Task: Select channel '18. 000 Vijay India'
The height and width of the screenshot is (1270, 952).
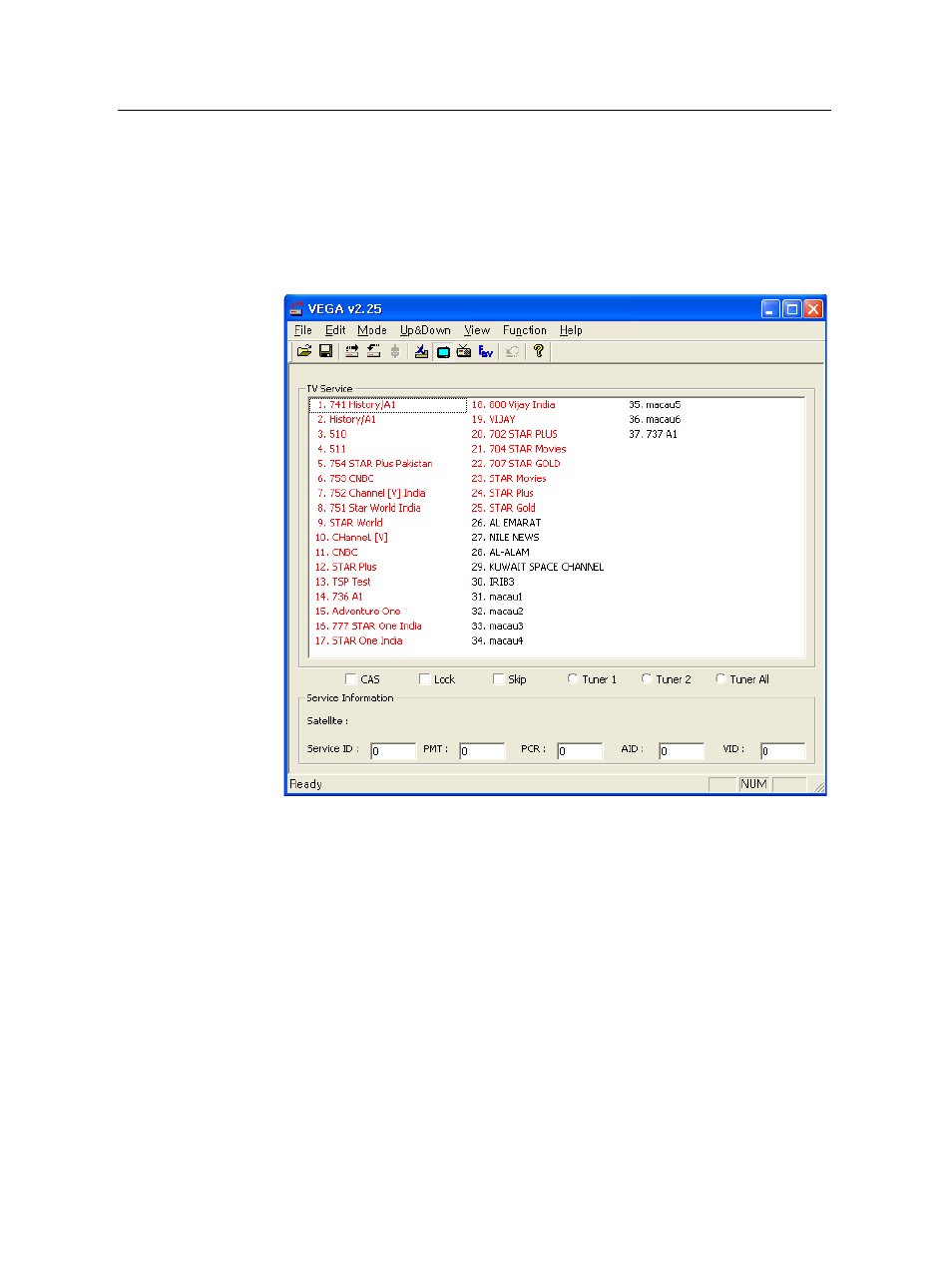Action: 513,405
